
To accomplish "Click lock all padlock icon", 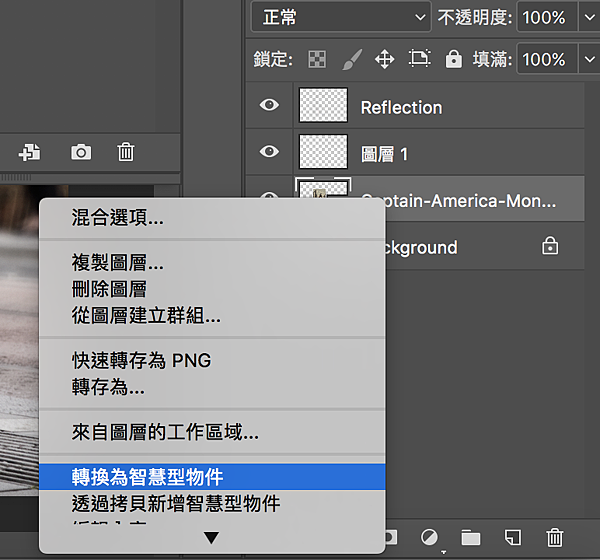I will [x=454, y=59].
